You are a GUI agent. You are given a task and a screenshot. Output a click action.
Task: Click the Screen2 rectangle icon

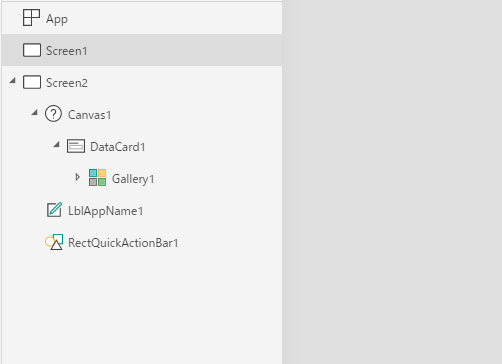pyautogui.click(x=32, y=82)
